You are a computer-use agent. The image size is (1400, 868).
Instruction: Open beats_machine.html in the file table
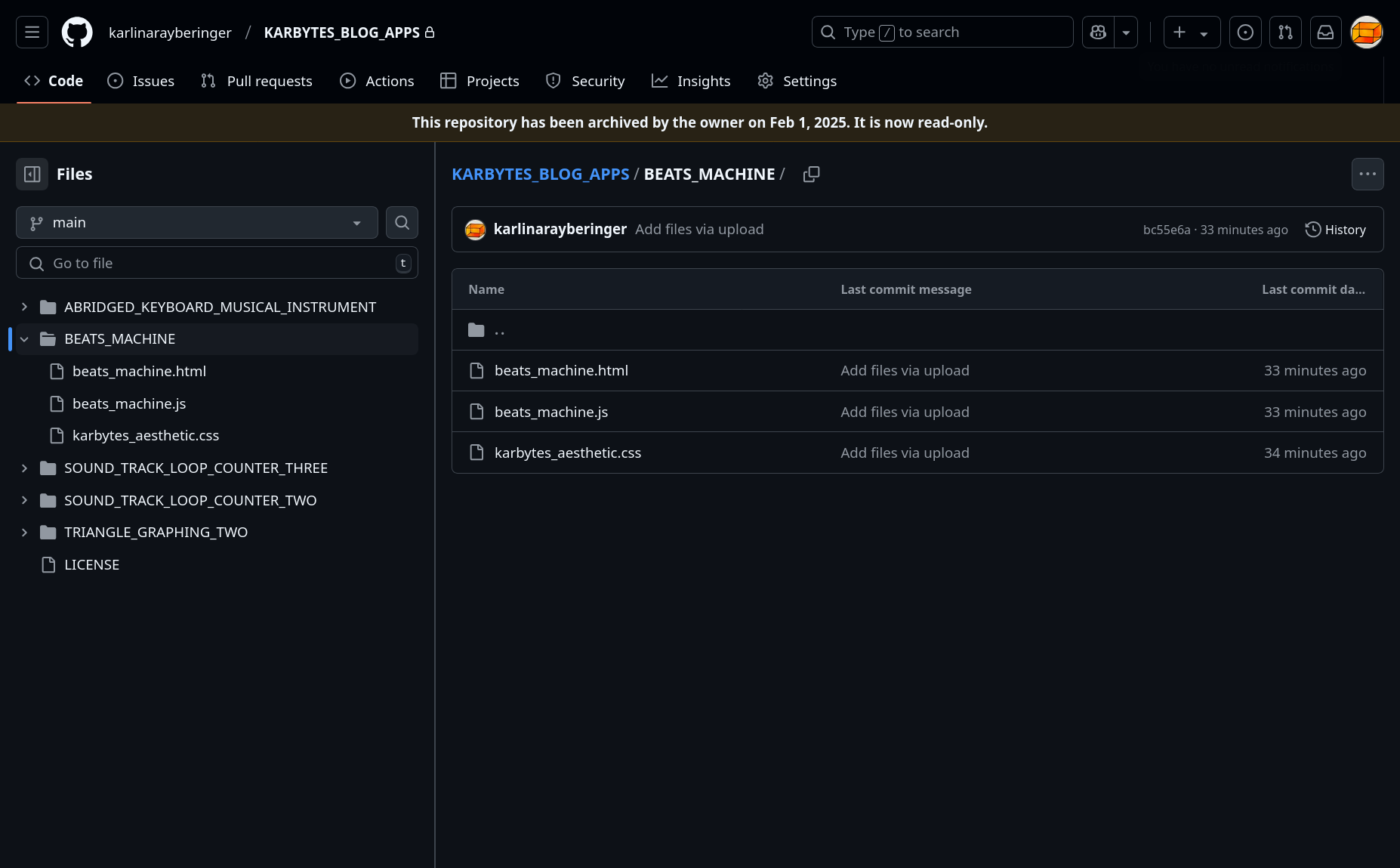(561, 371)
